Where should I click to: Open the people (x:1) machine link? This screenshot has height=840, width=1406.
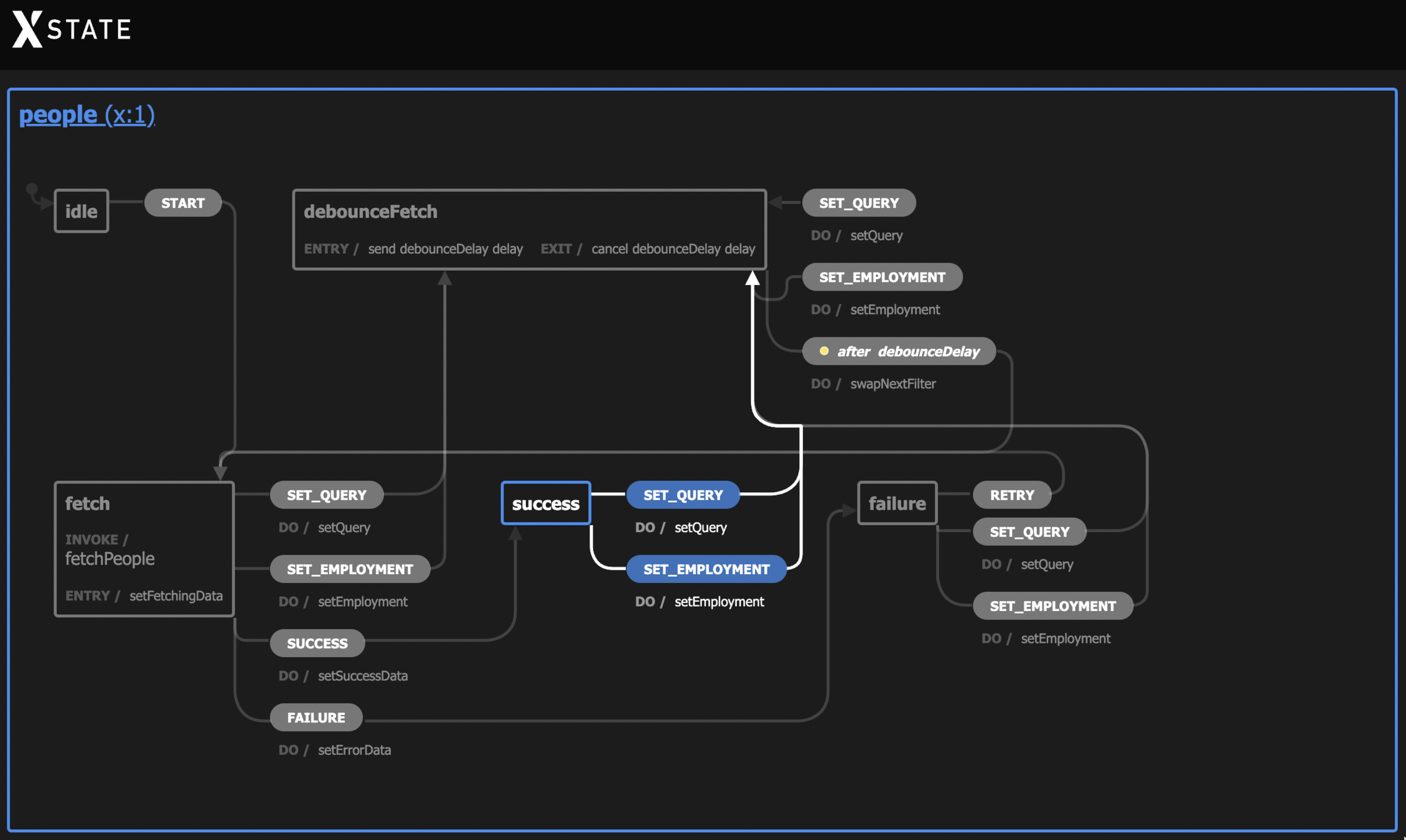[x=87, y=114]
